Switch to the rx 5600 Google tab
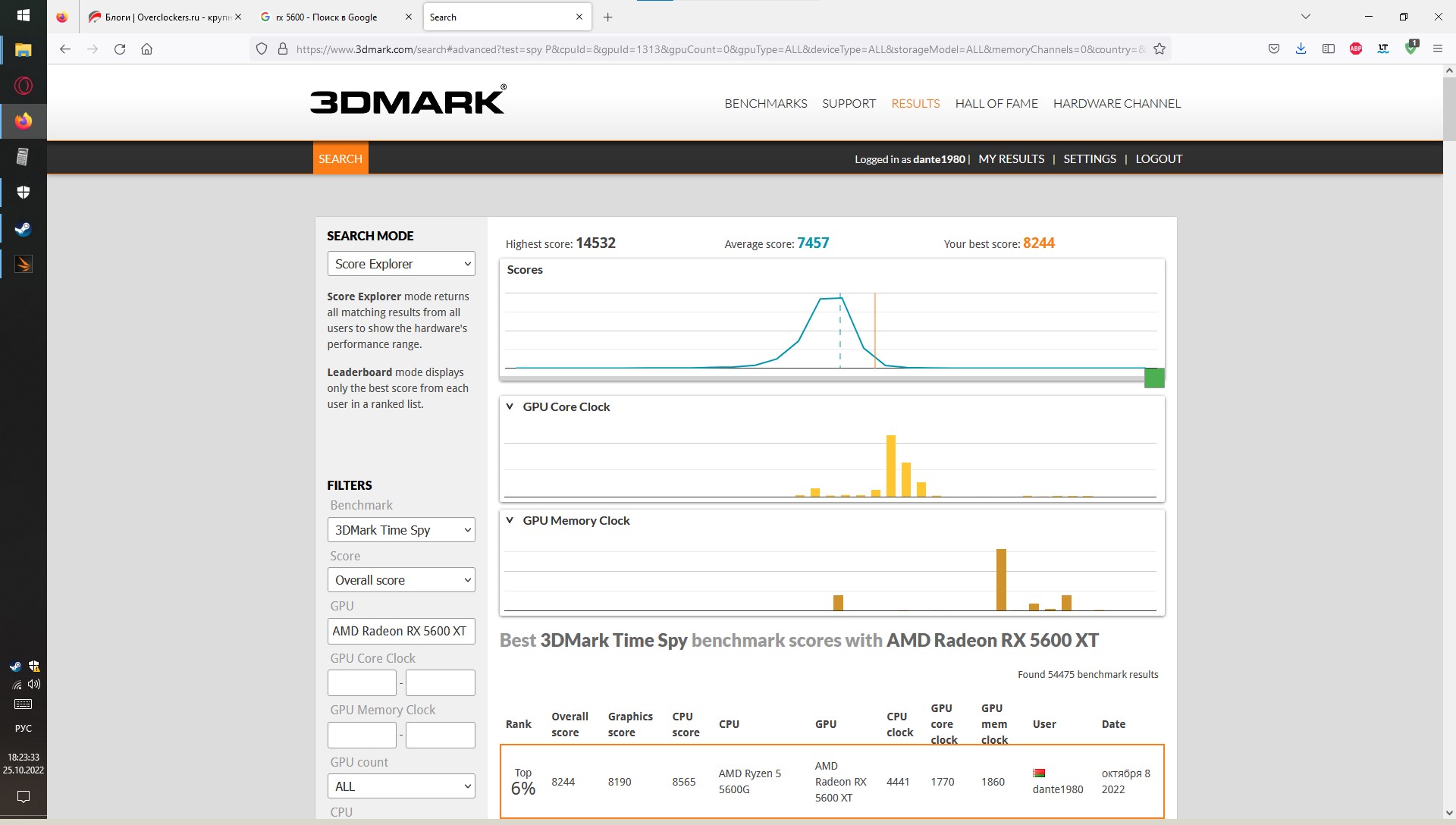Image resolution: width=1456 pixels, height=825 pixels. [x=328, y=17]
